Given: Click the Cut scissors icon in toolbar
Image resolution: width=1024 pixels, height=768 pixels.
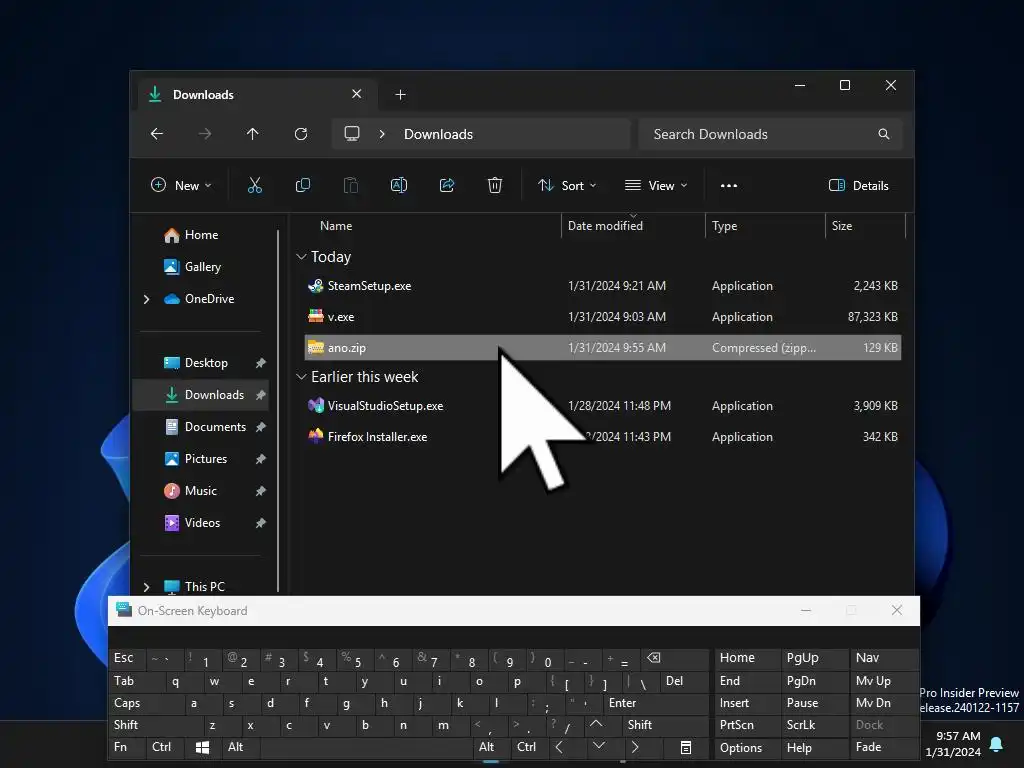Looking at the screenshot, I should click(255, 185).
